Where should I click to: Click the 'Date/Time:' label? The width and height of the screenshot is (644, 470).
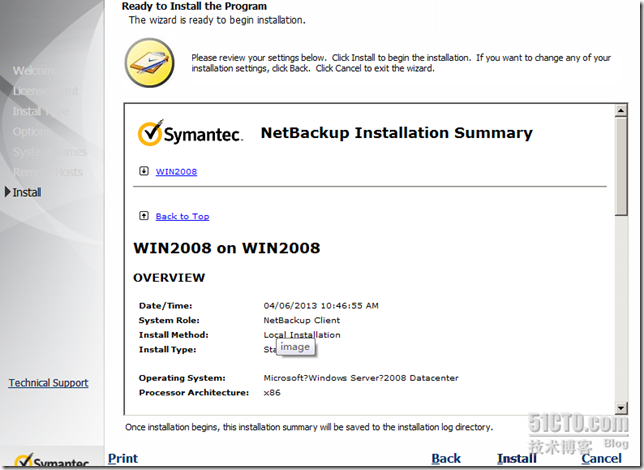(166, 306)
